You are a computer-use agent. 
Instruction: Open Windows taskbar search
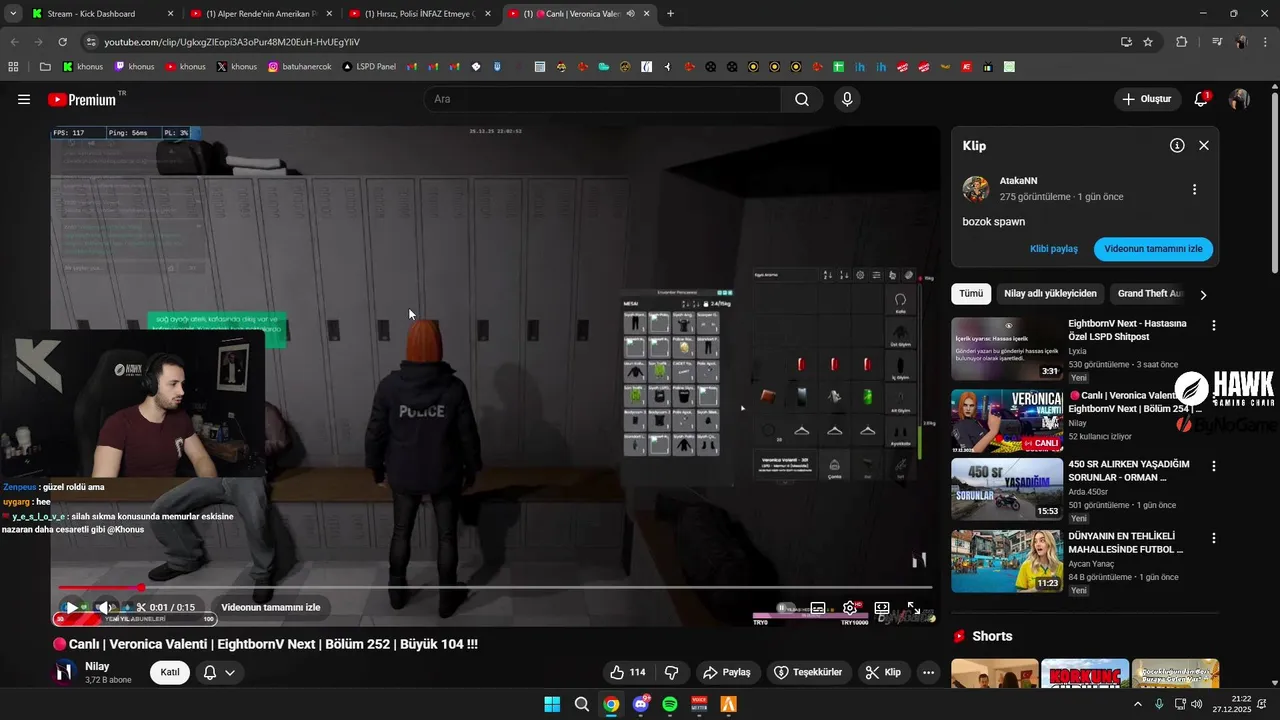581,704
